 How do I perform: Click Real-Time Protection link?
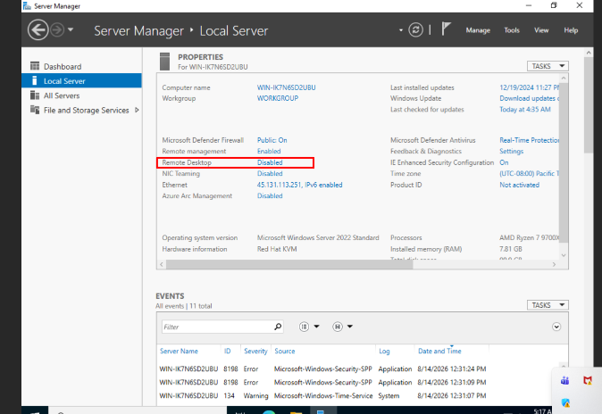coord(529,140)
